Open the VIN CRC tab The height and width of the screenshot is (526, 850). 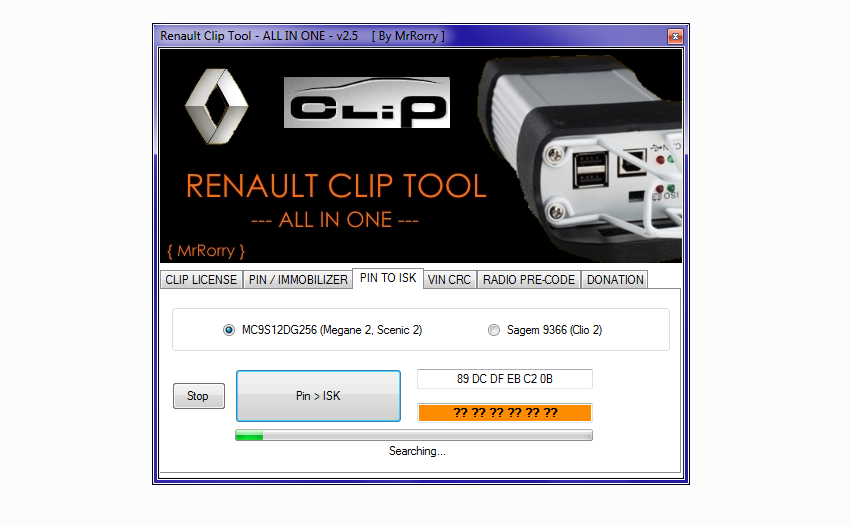(x=449, y=280)
